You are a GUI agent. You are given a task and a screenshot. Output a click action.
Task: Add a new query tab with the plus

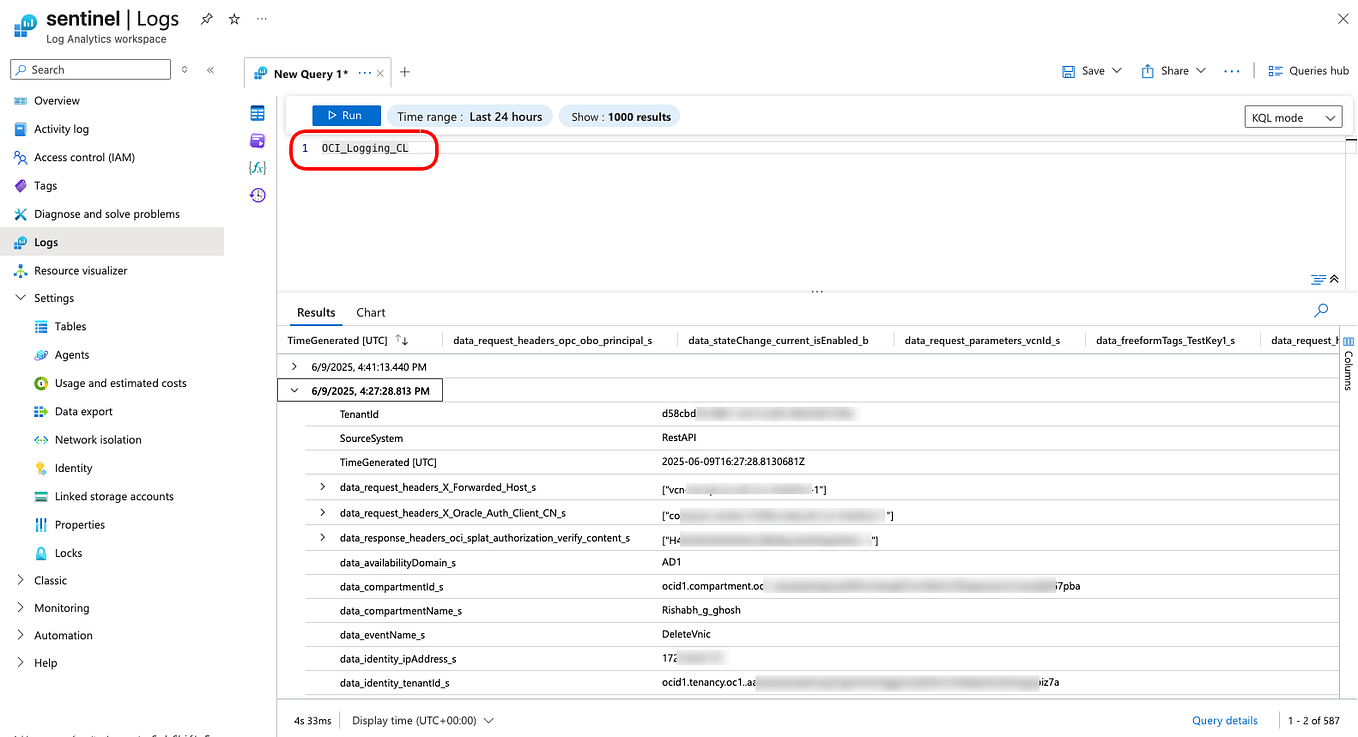(405, 72)
